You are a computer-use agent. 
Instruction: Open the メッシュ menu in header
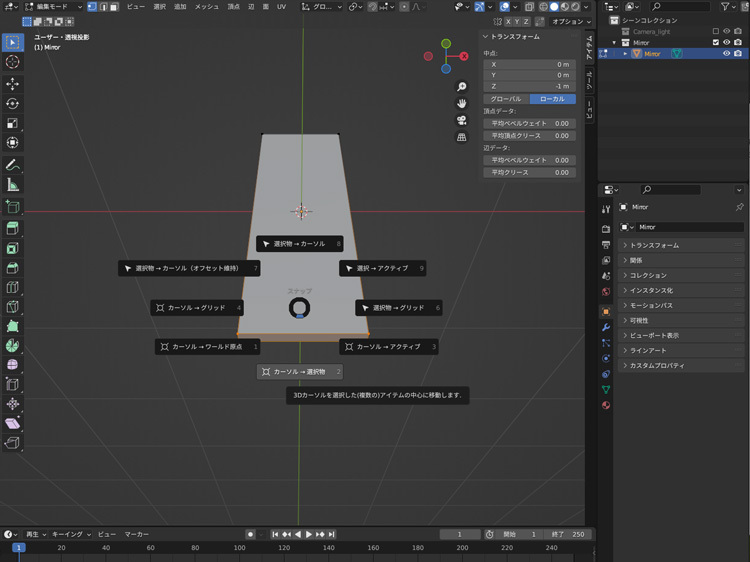[206, 6]
